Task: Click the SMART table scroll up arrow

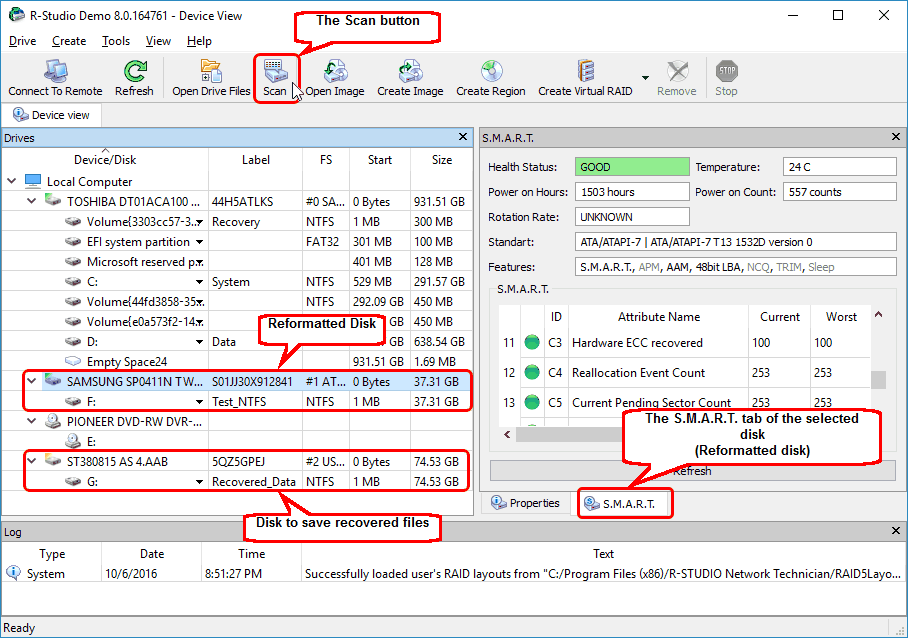Action: pos(878,315)
